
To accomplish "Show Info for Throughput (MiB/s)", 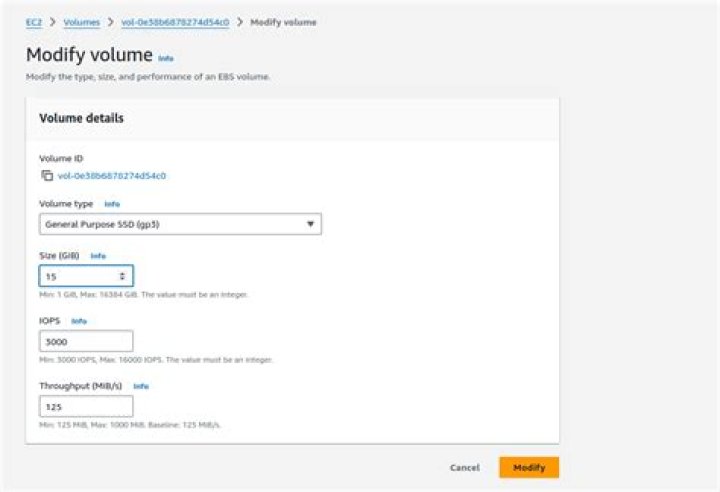I will [141, 386].
